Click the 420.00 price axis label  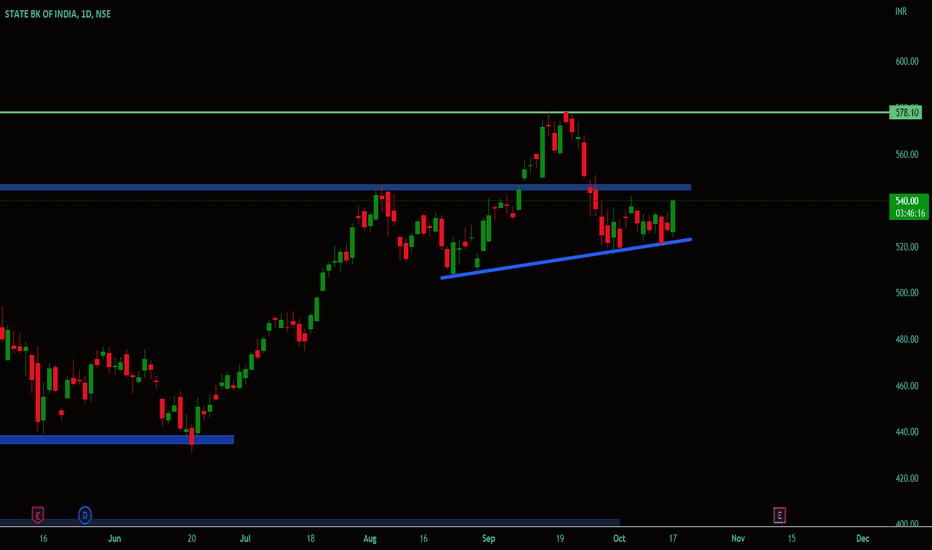coord(907,478)
